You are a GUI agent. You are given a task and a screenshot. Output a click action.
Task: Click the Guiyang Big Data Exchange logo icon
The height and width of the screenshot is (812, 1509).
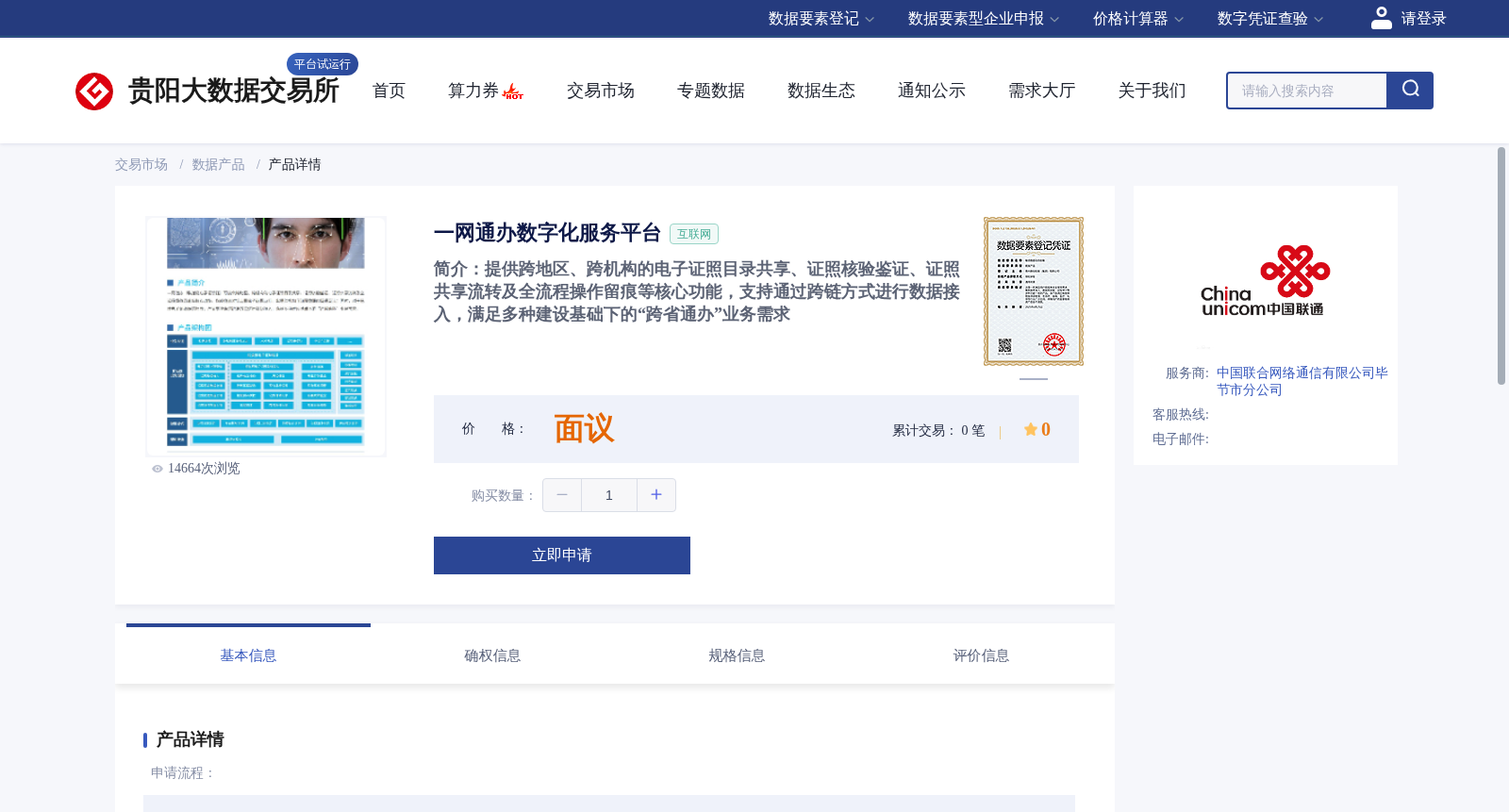pyautogui.click(x=94, y=91)
